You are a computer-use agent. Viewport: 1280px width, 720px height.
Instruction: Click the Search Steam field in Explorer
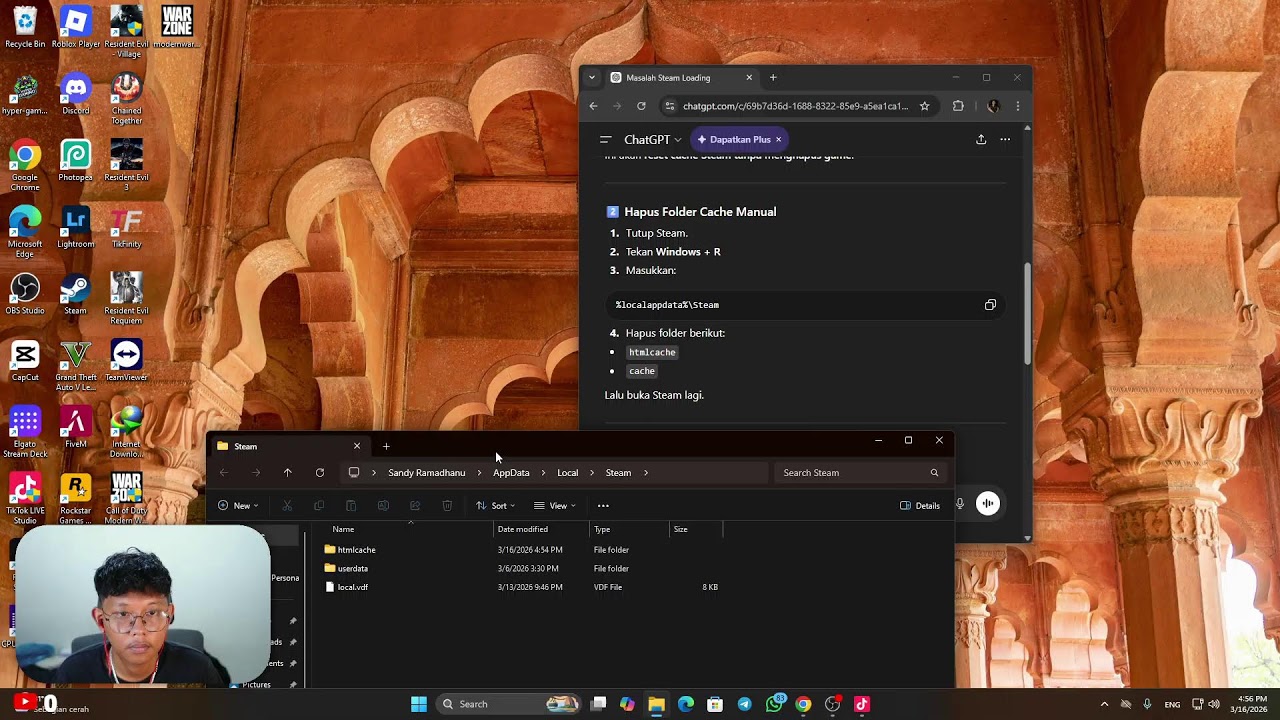point(860,473)
